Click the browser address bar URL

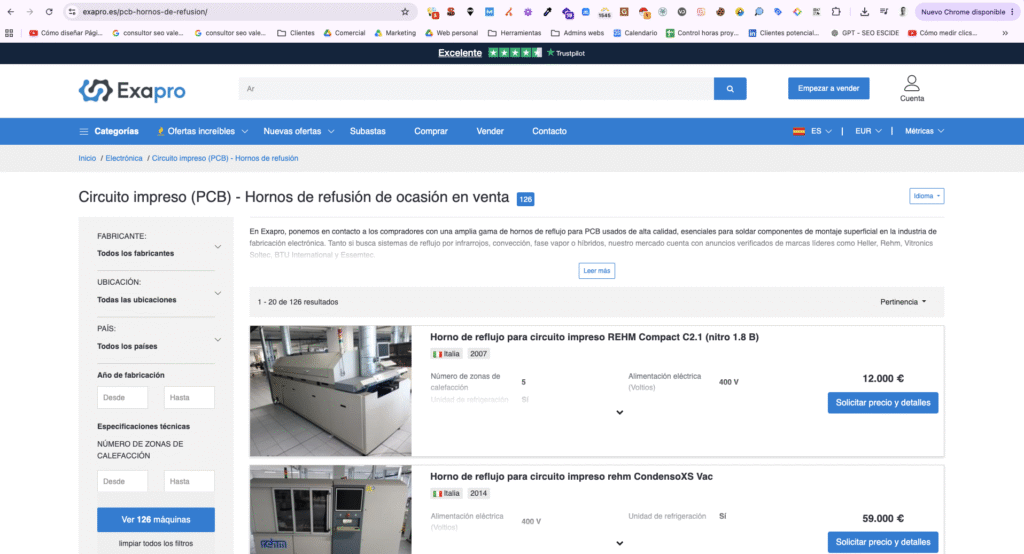pyautogui.click(x=145, y=12)
